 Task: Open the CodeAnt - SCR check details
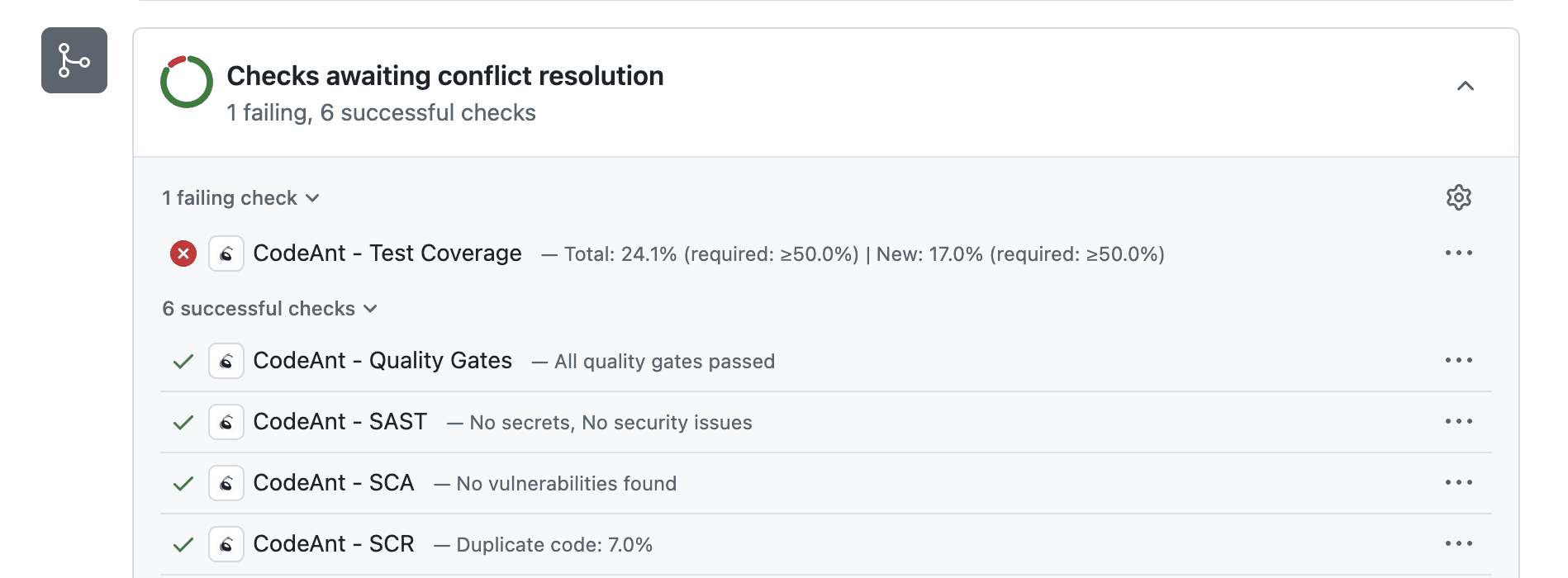[334, 543]
